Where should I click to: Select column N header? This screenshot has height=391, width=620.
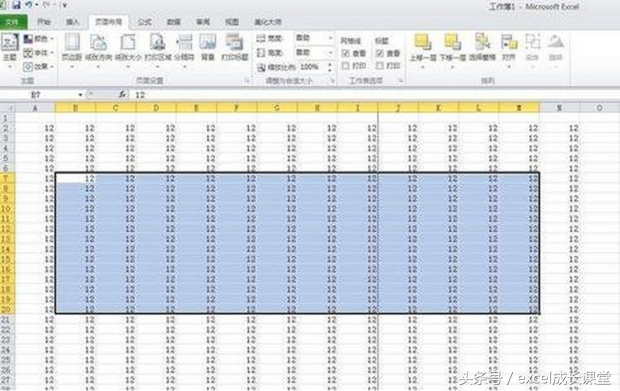point(559,108)
